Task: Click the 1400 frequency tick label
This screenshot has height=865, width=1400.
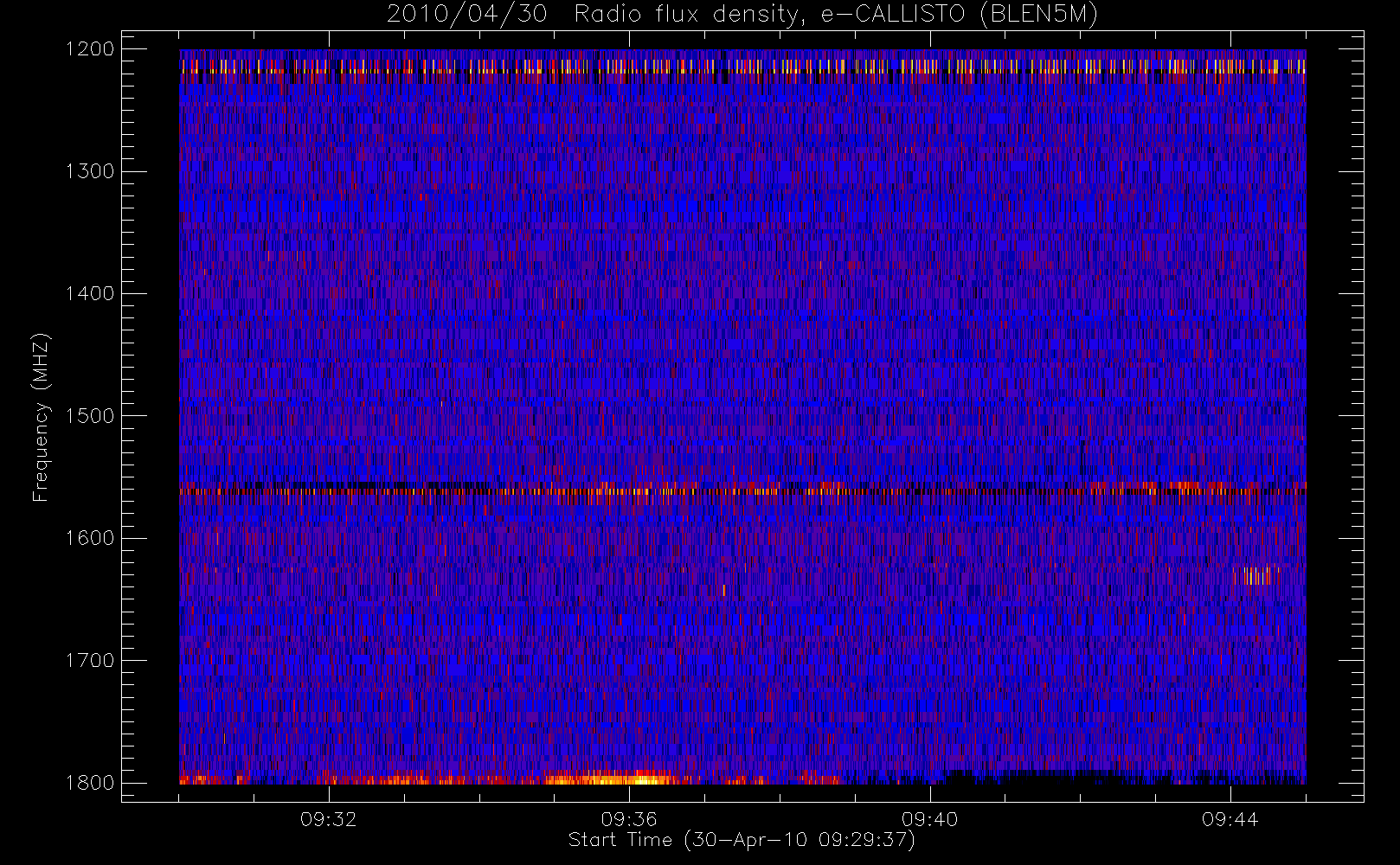Action: coord(90,294)
